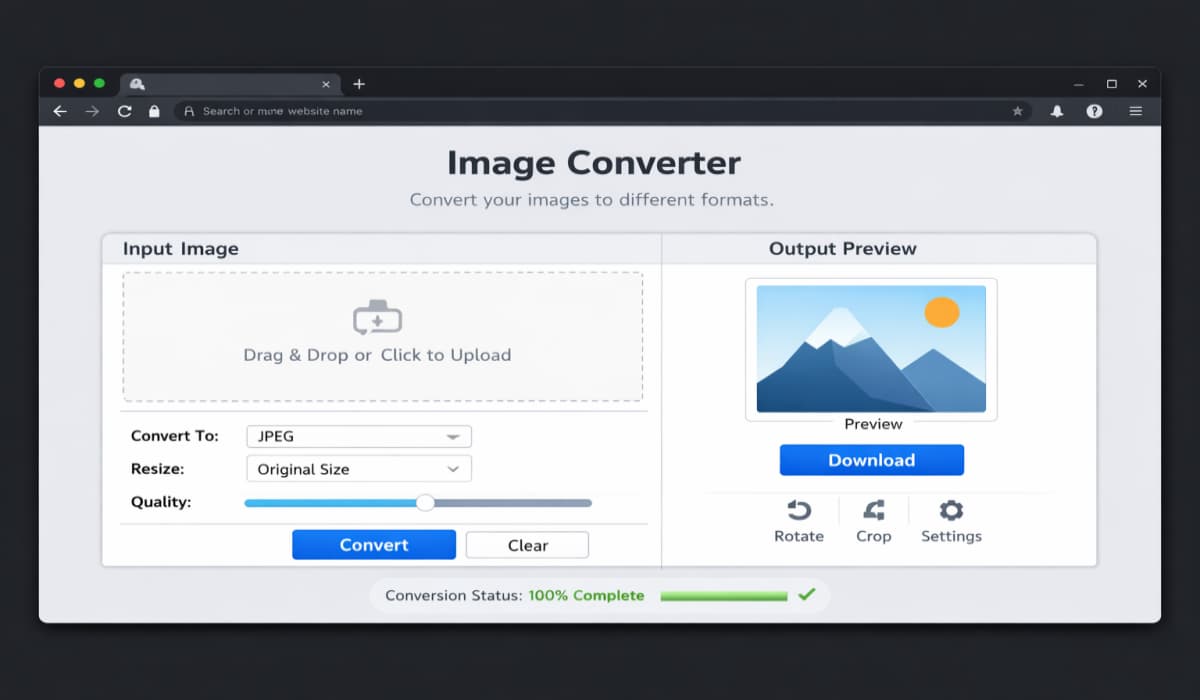
Task: Open the browser hamburger menu
Action: [x=1136, y=111]
